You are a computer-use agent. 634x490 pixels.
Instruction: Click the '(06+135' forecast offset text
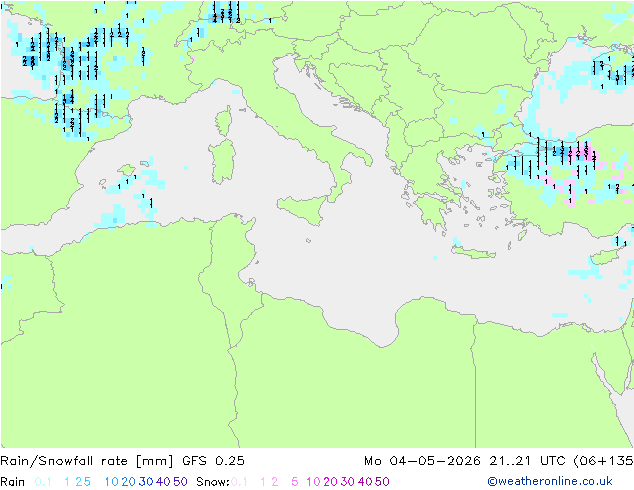[x=604, y=461]
